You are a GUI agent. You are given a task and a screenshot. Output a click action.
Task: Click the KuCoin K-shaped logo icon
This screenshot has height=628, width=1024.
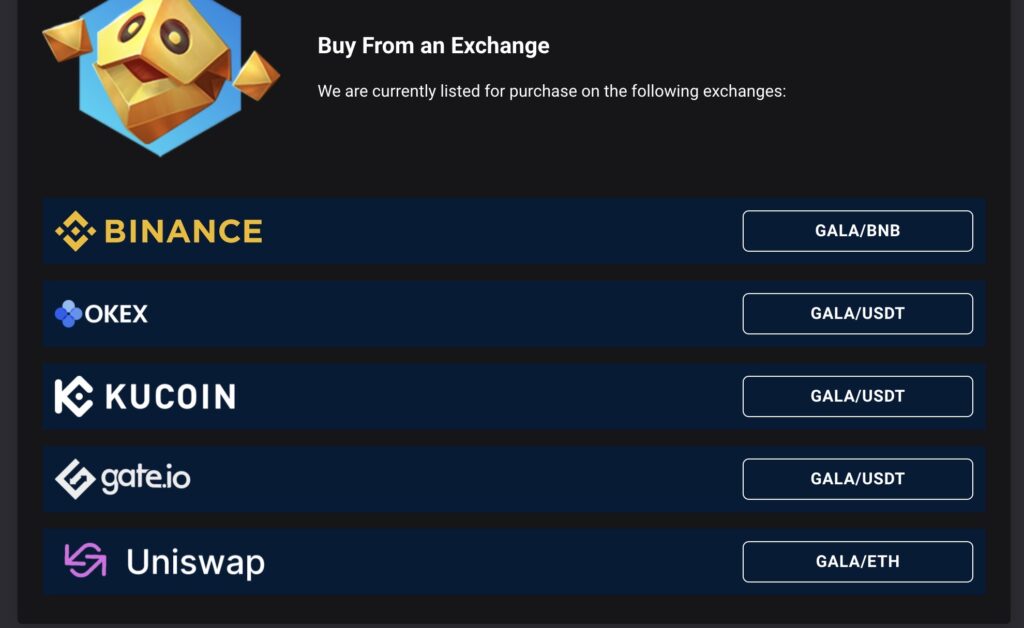pyautogui.click(x=74, y=396)
